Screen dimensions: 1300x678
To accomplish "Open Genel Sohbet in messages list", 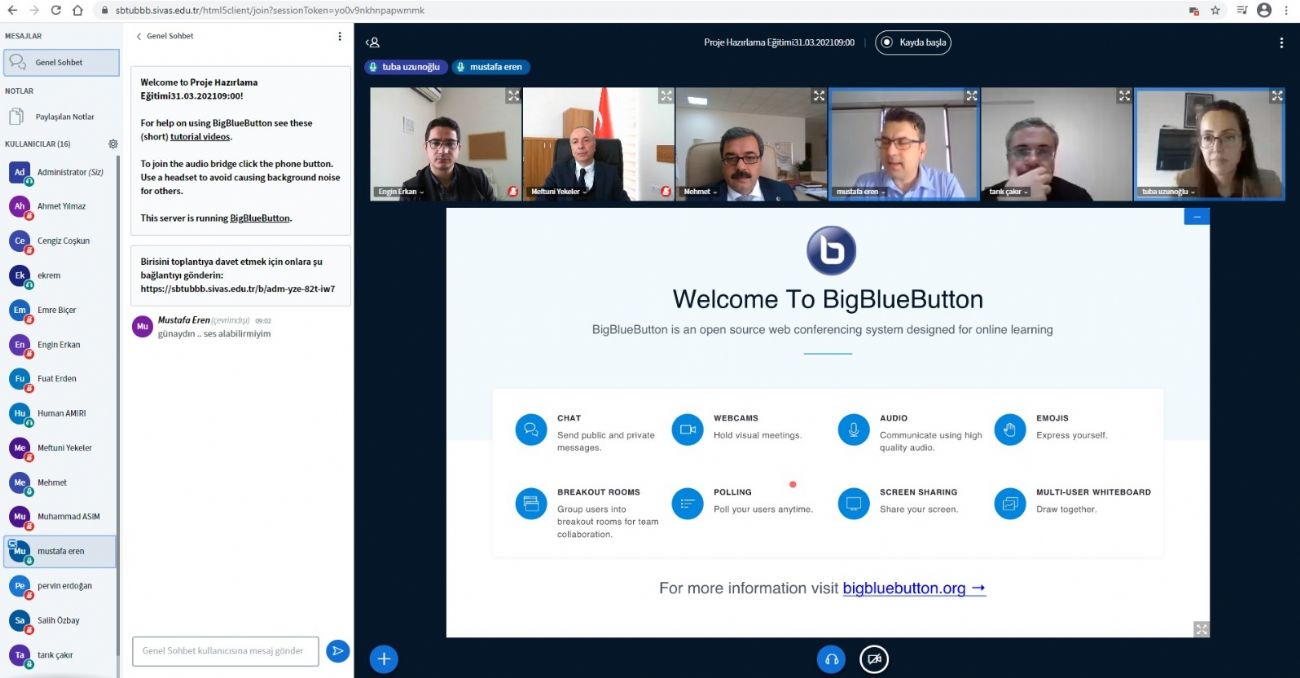I will click(61, 62).
